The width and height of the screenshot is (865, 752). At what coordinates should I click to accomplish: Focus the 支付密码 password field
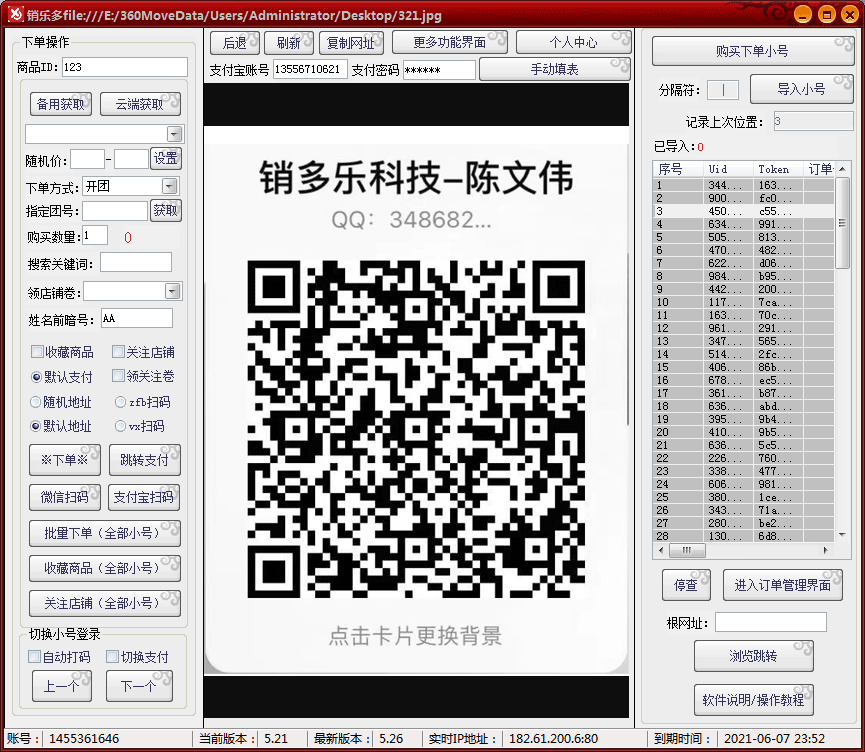(439, 70)
